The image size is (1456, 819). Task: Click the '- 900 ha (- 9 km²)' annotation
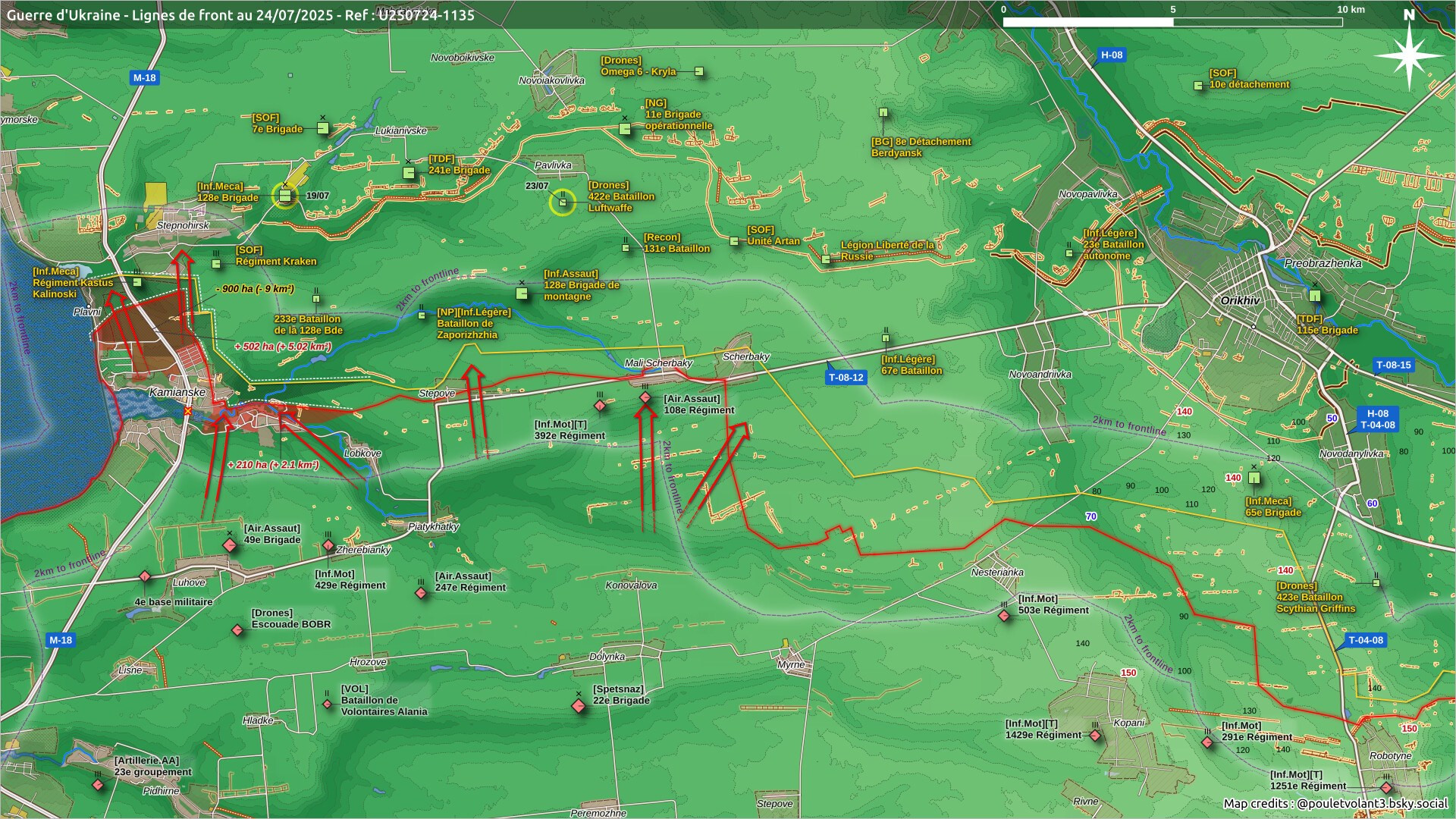tap(255, 289)
